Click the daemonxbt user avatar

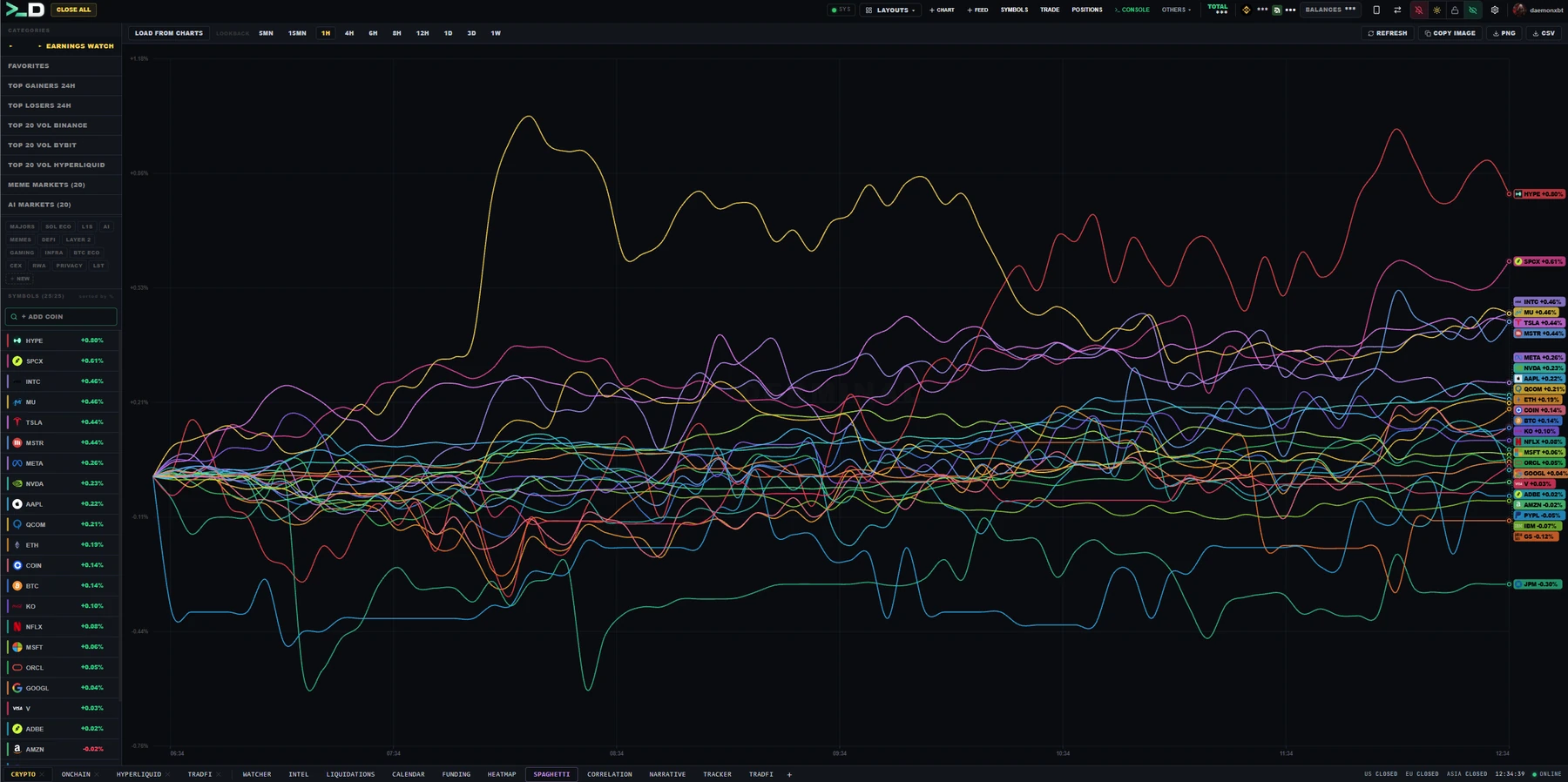pos(1519,10)
